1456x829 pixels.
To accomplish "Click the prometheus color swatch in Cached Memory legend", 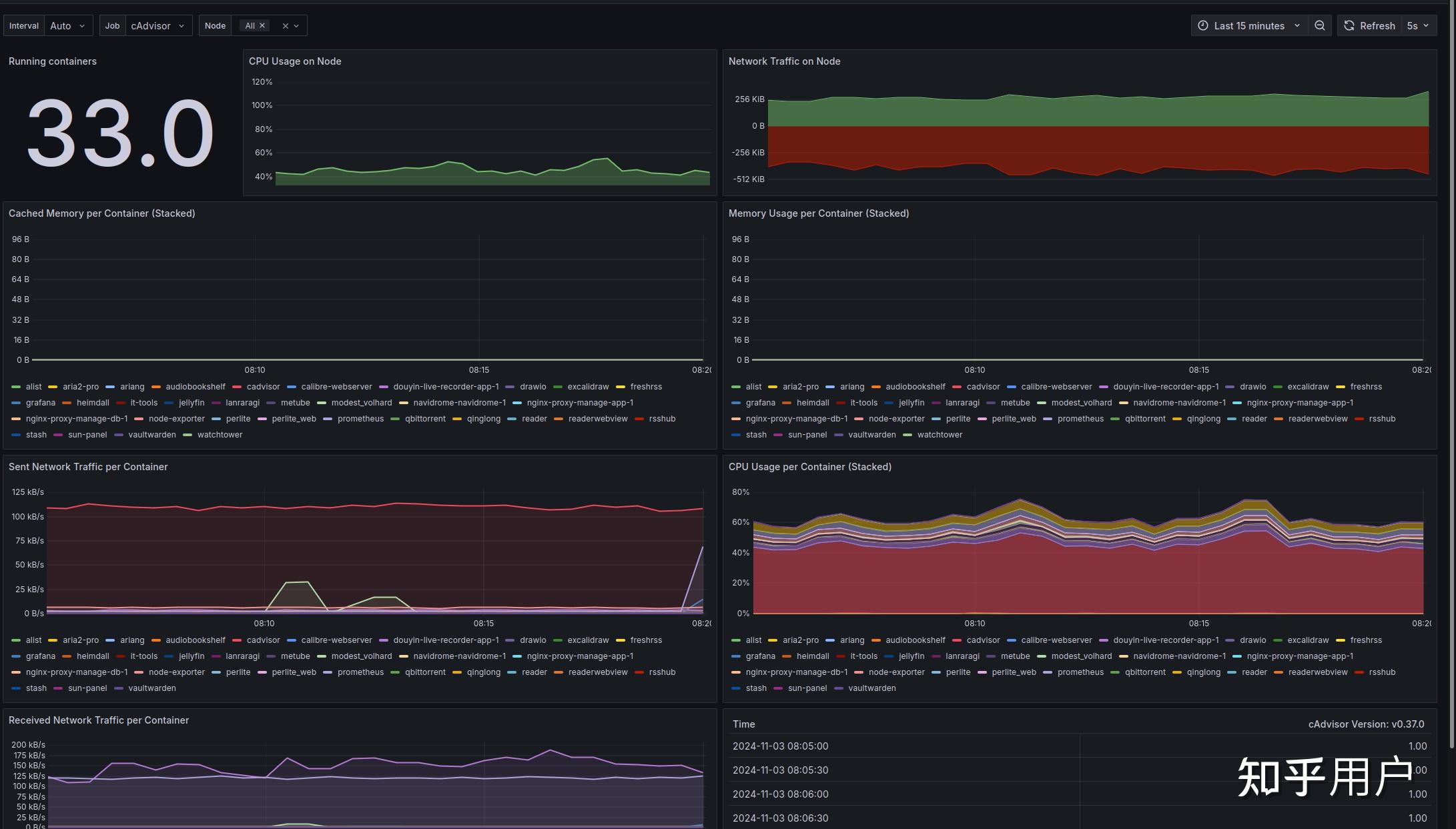I will (328, 419).
